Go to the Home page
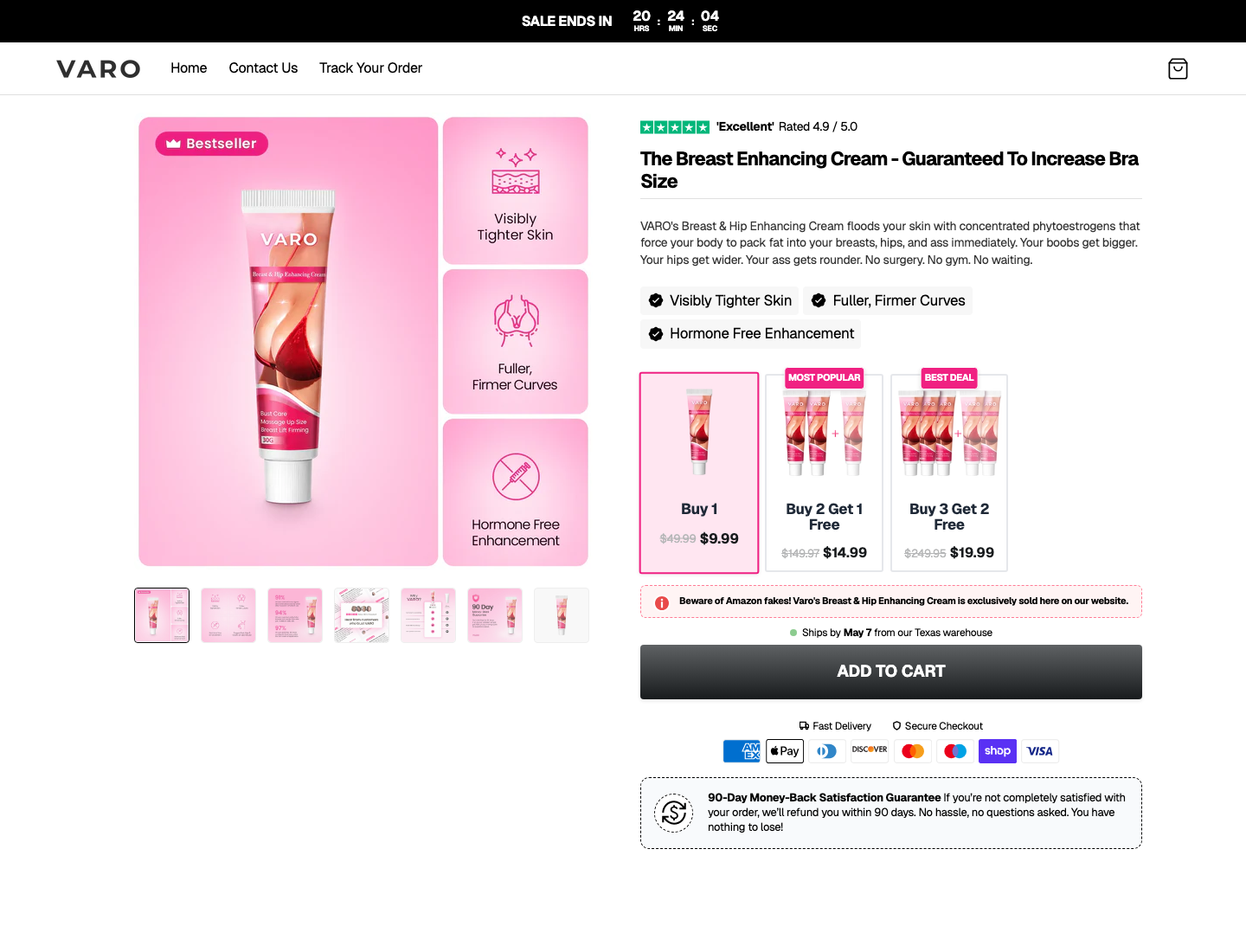This screenshot has height=952, width=1246. pyautogui.click(x=189, y=68)
